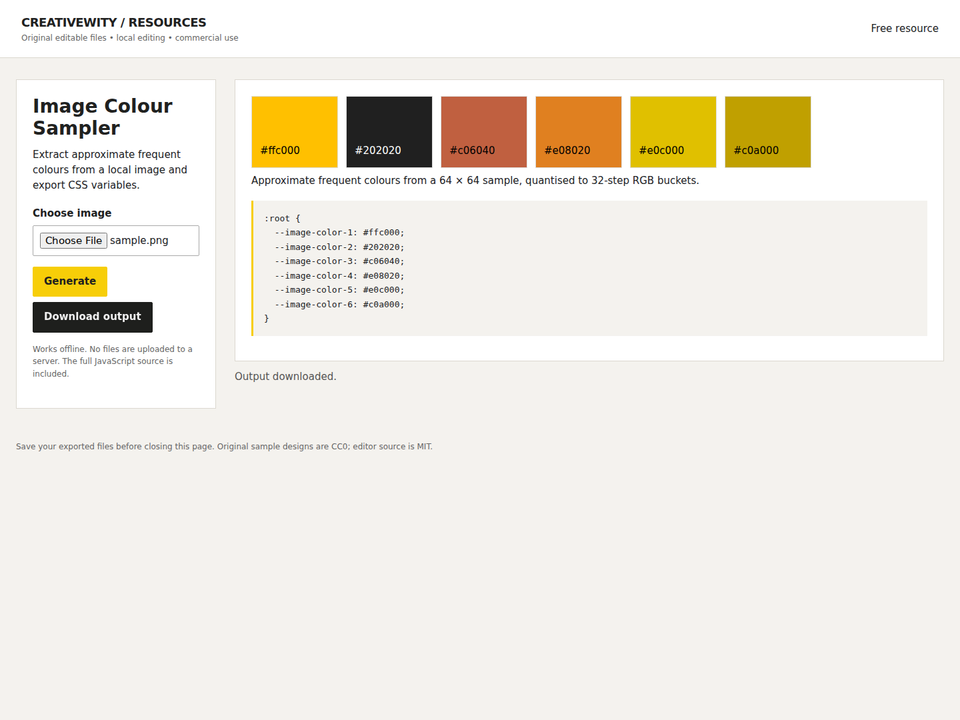
Task: Choose the #e0c000 mustard swatch
Action: tap(673, 132)
